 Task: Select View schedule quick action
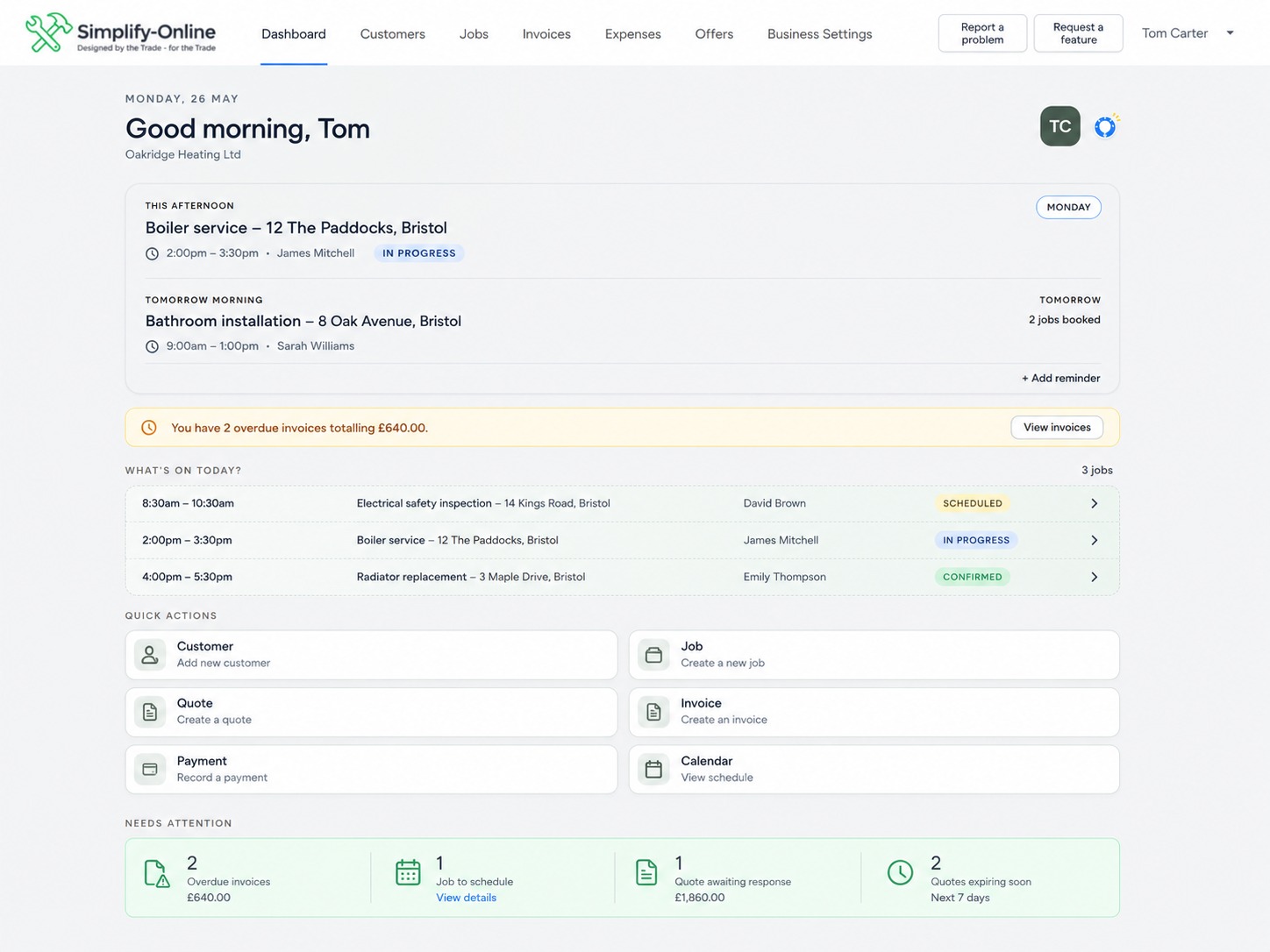pyautogui.click(x=874, y=770)
